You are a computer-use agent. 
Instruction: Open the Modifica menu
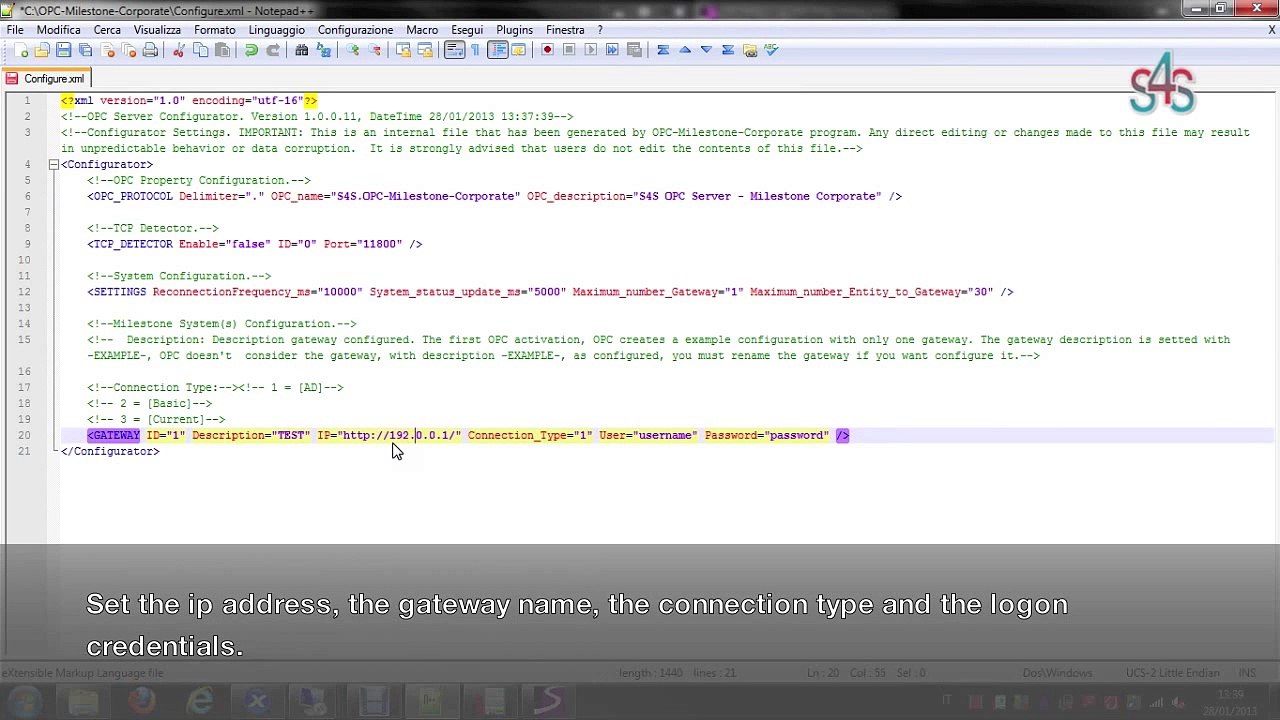58,30
